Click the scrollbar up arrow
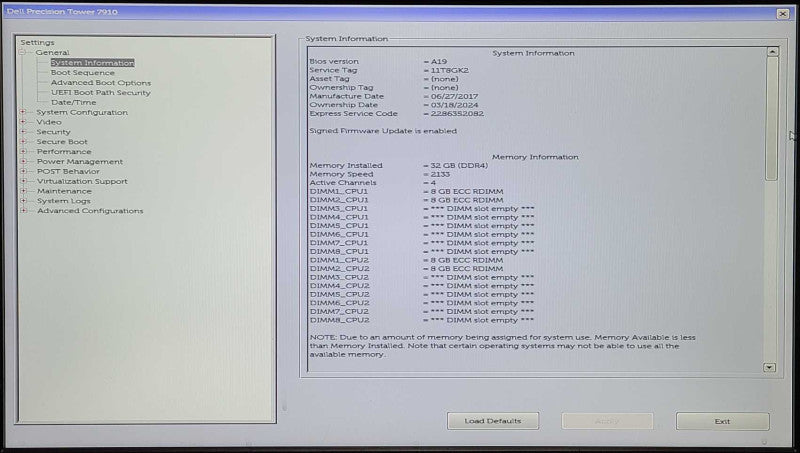This screenshot has width=800, height=453. tap(772, 52)
